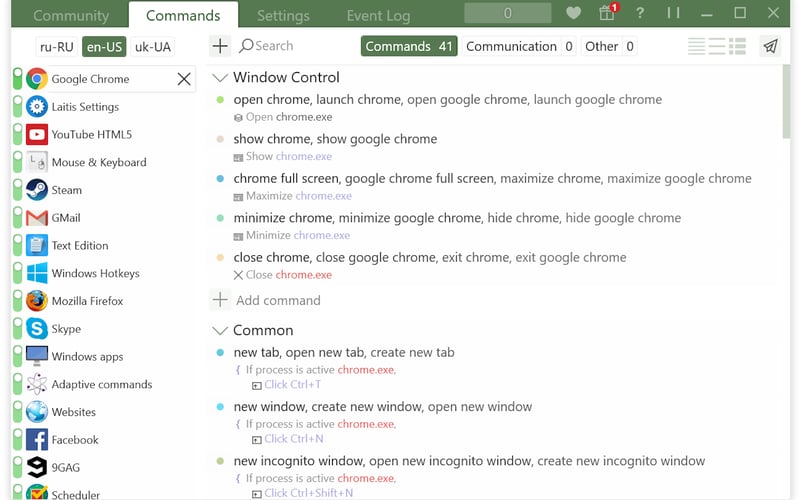Click the 9GAG icon

37,467
